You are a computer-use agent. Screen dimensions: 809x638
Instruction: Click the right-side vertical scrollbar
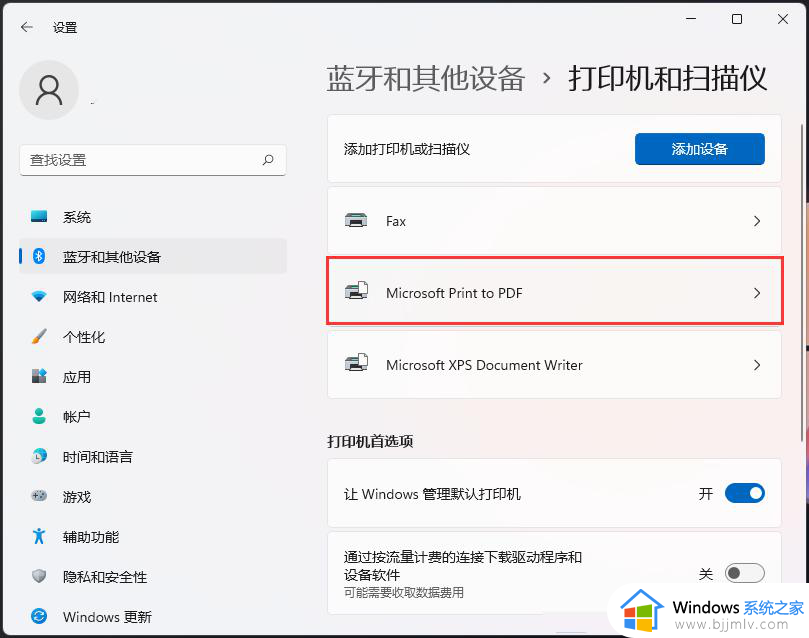pyautogui.click(x=802, y=284)
